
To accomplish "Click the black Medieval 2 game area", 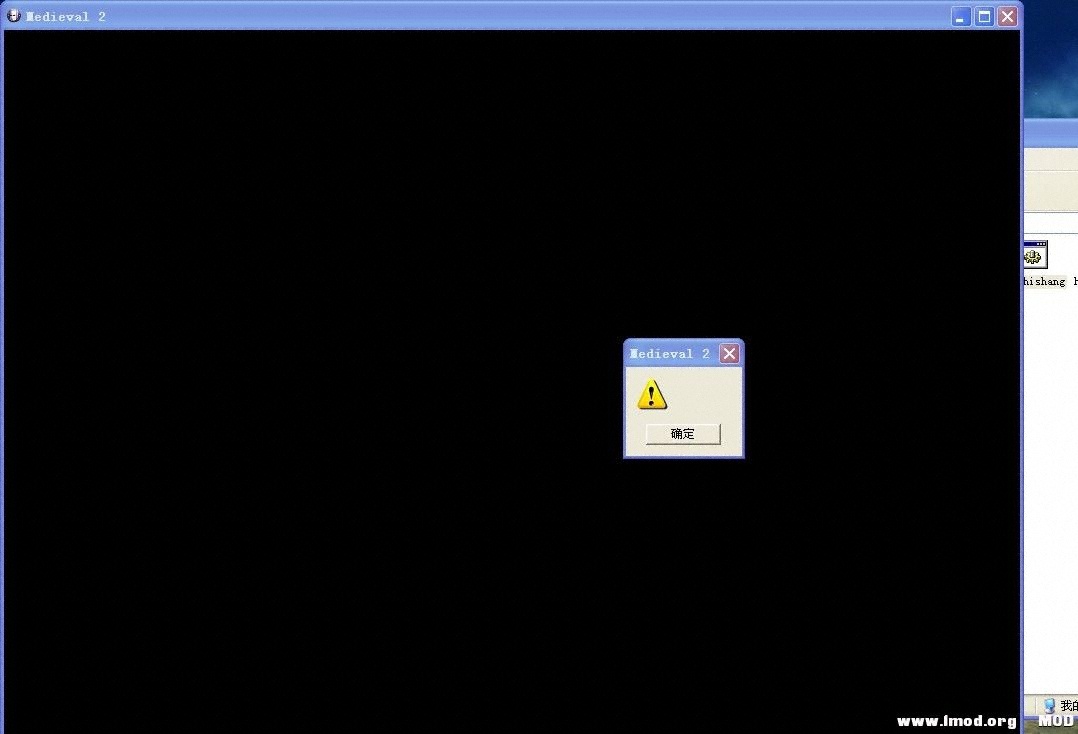I will (x=300, y=400).
